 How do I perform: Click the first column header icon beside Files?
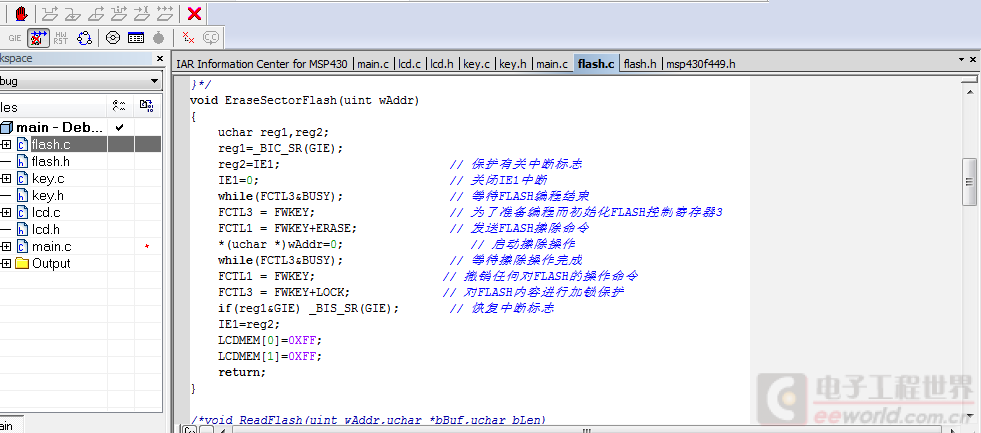tap(118, 106)
